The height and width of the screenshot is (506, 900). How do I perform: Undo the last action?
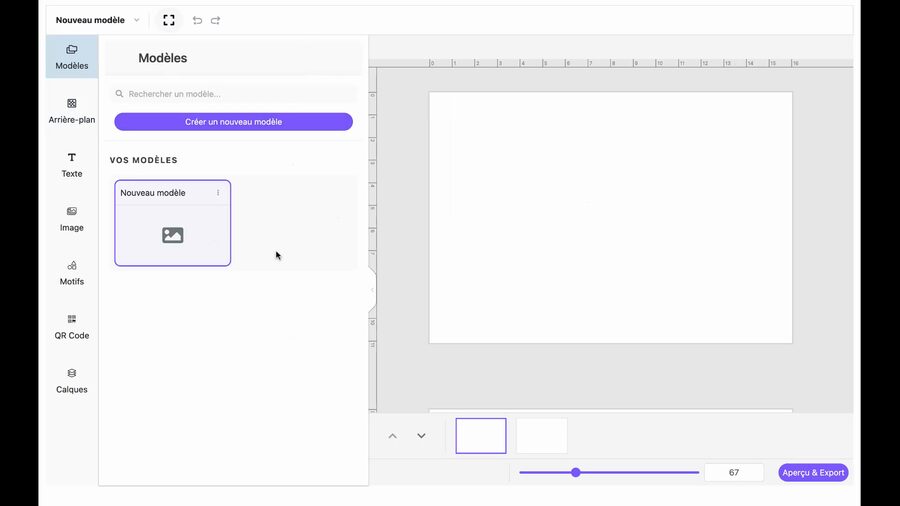coord(197,20)
